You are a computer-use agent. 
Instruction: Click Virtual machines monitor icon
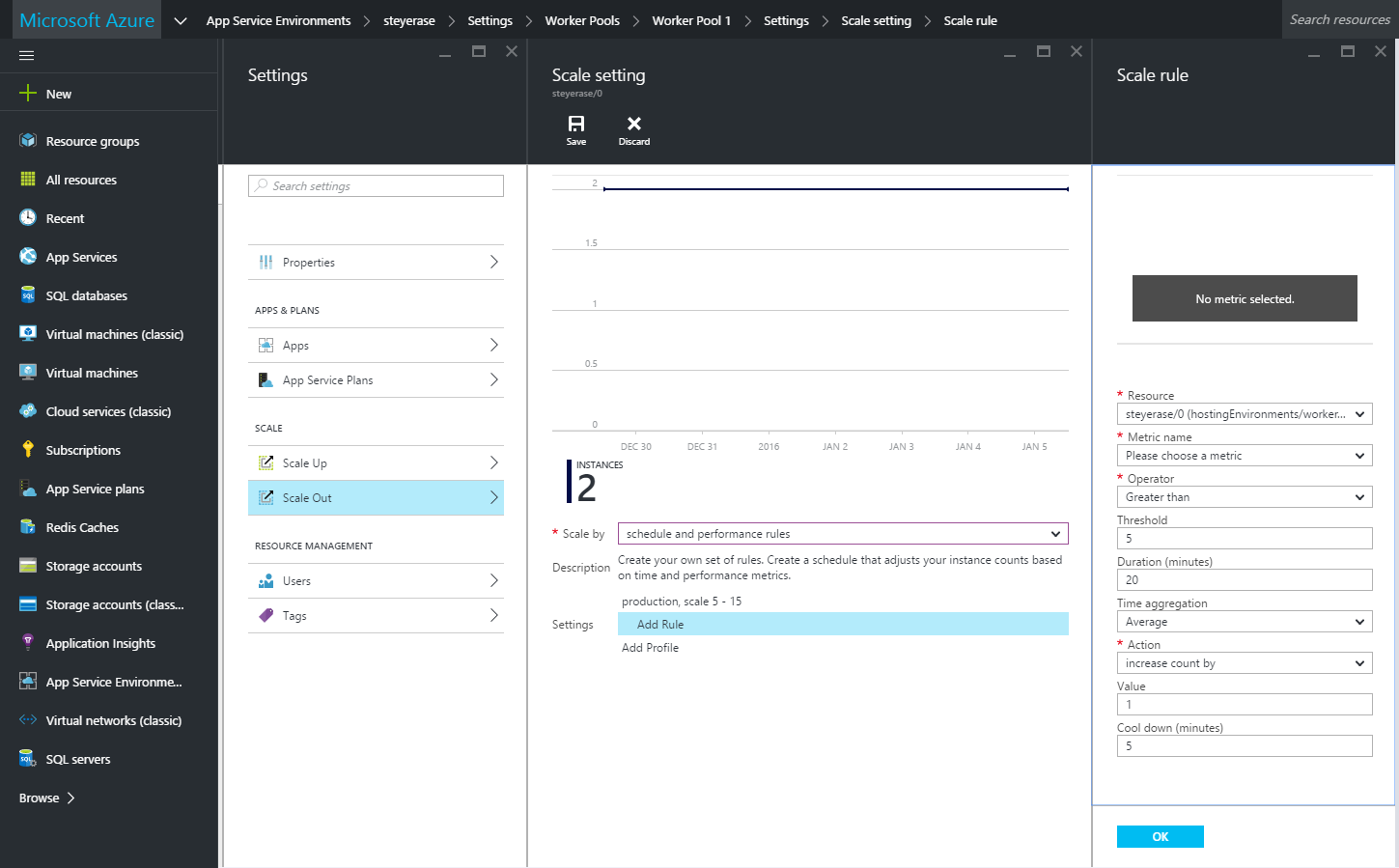28,372
